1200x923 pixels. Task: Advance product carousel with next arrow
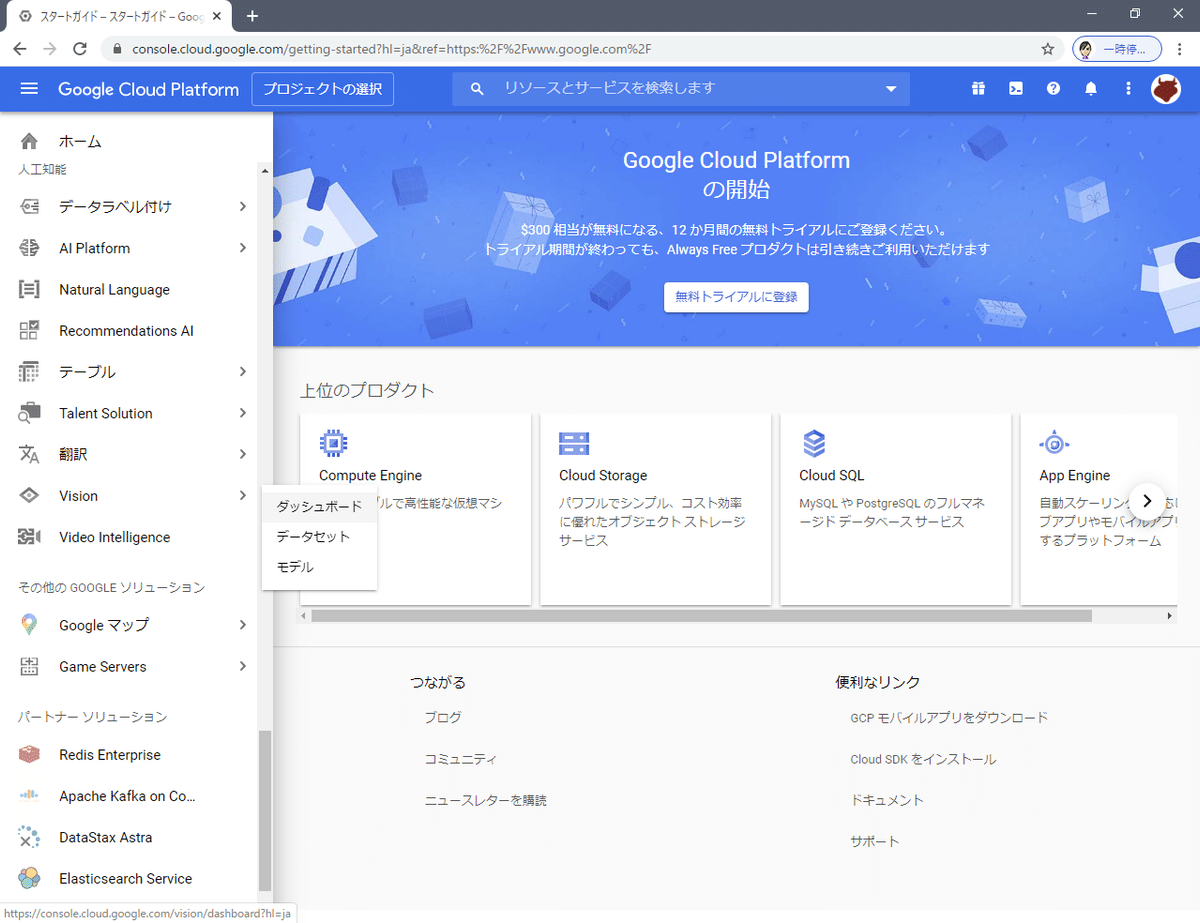[x=1147, y=501]
